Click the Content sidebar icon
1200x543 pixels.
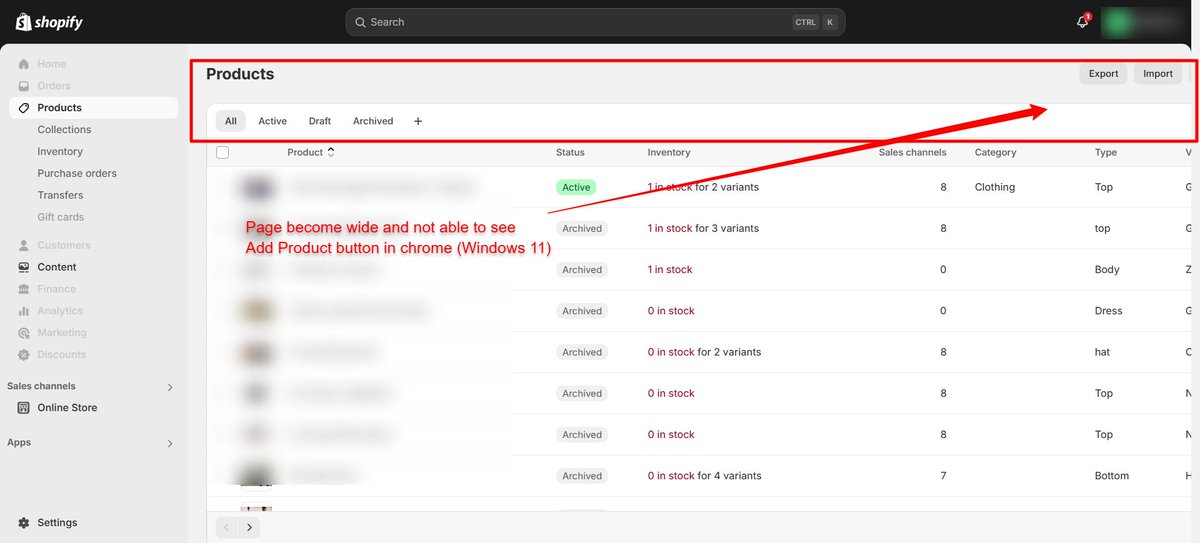tap(24, 267)
